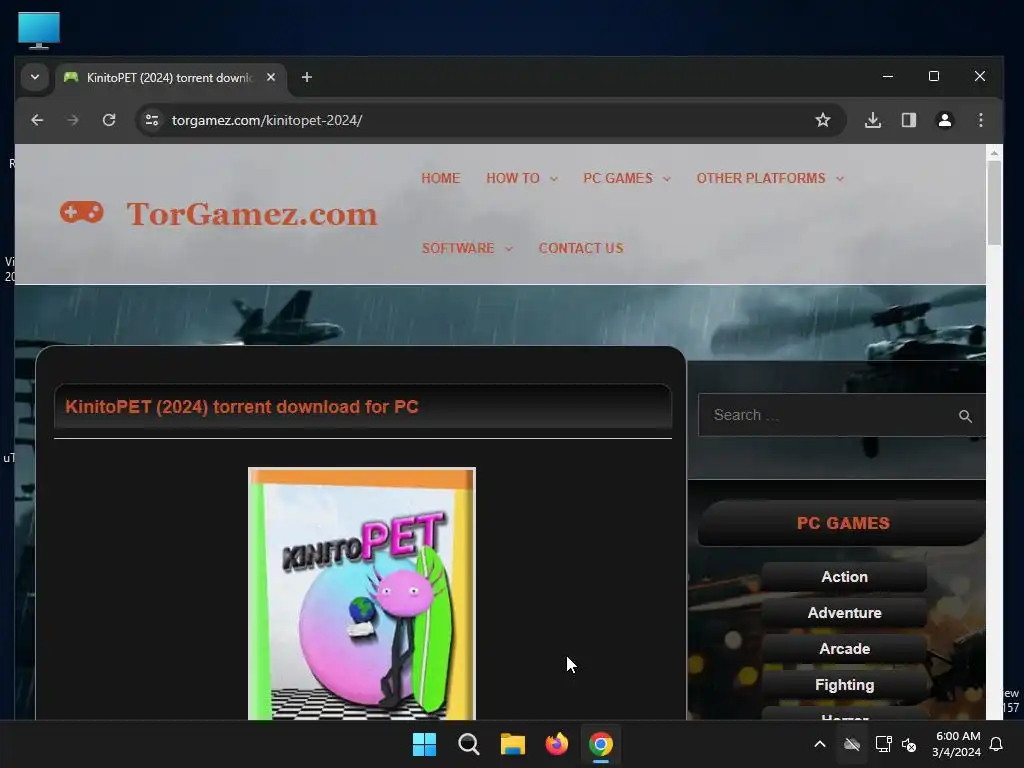Expand the SOFTWARE chevron

pyautogui.click(x=509, y=249)
